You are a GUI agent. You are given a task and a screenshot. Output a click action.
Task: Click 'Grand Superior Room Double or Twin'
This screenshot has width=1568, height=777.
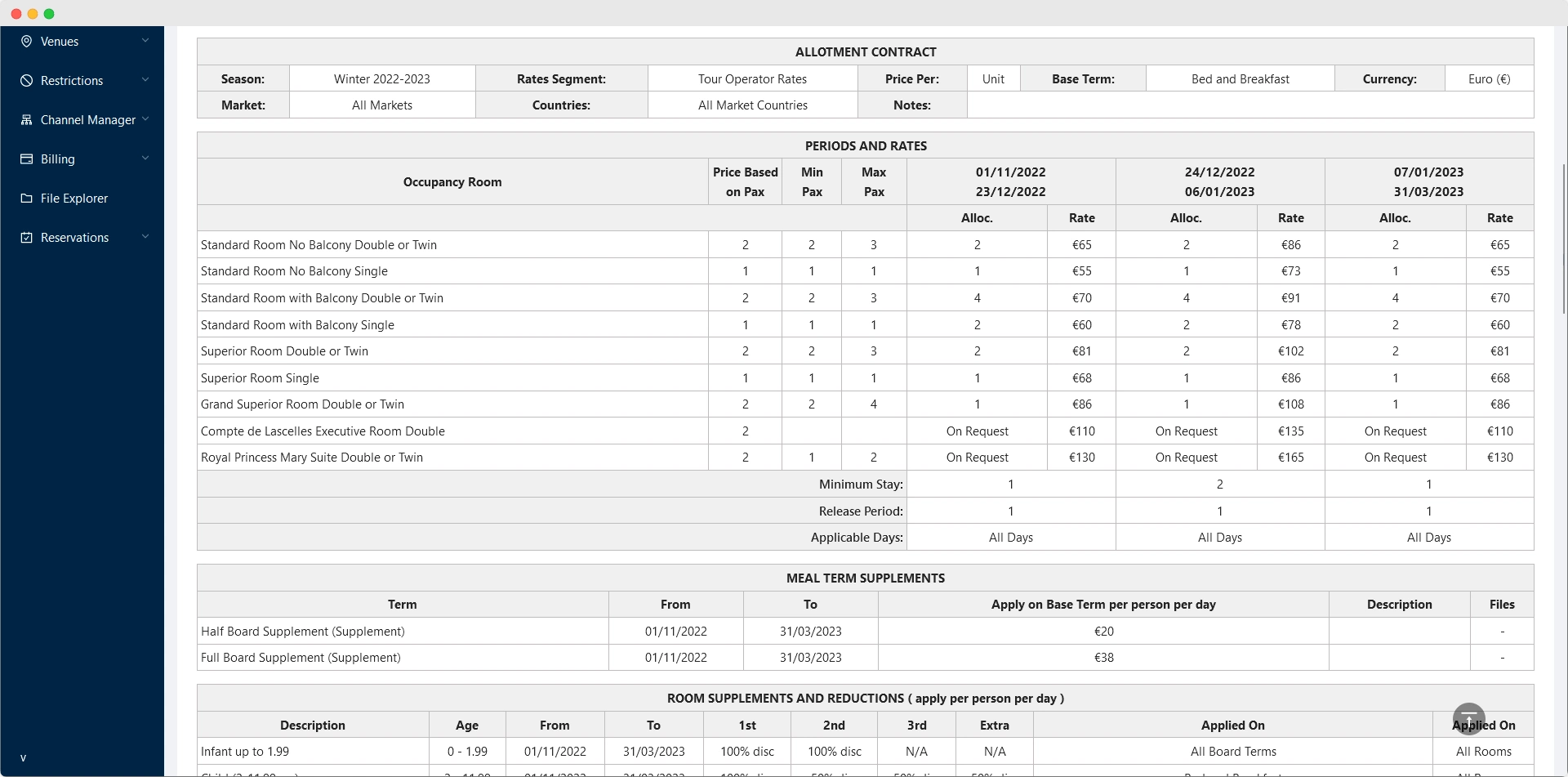coord(302,404)
